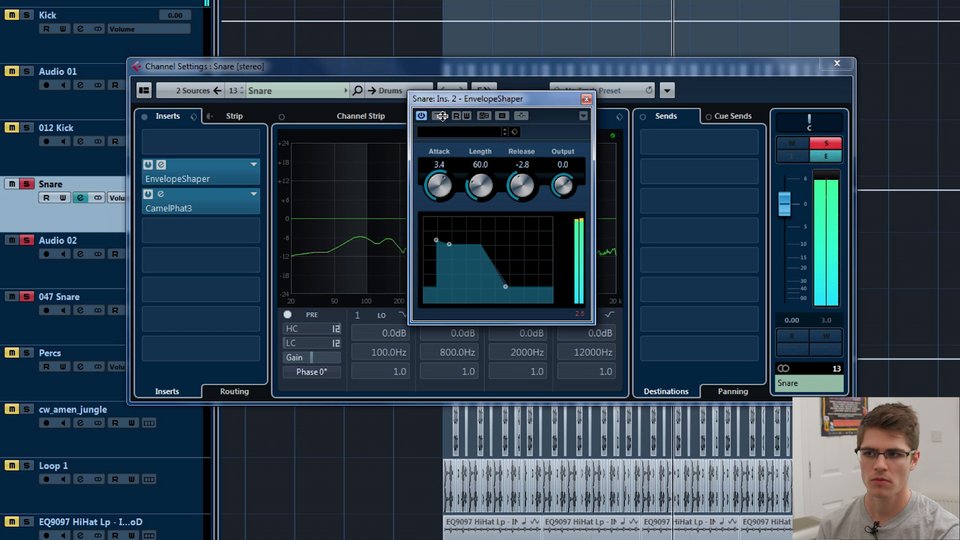This screenshot has height=540, width=960.
Task: Unsolo the 047 Snare track
Action: click(x=26, y=296)
